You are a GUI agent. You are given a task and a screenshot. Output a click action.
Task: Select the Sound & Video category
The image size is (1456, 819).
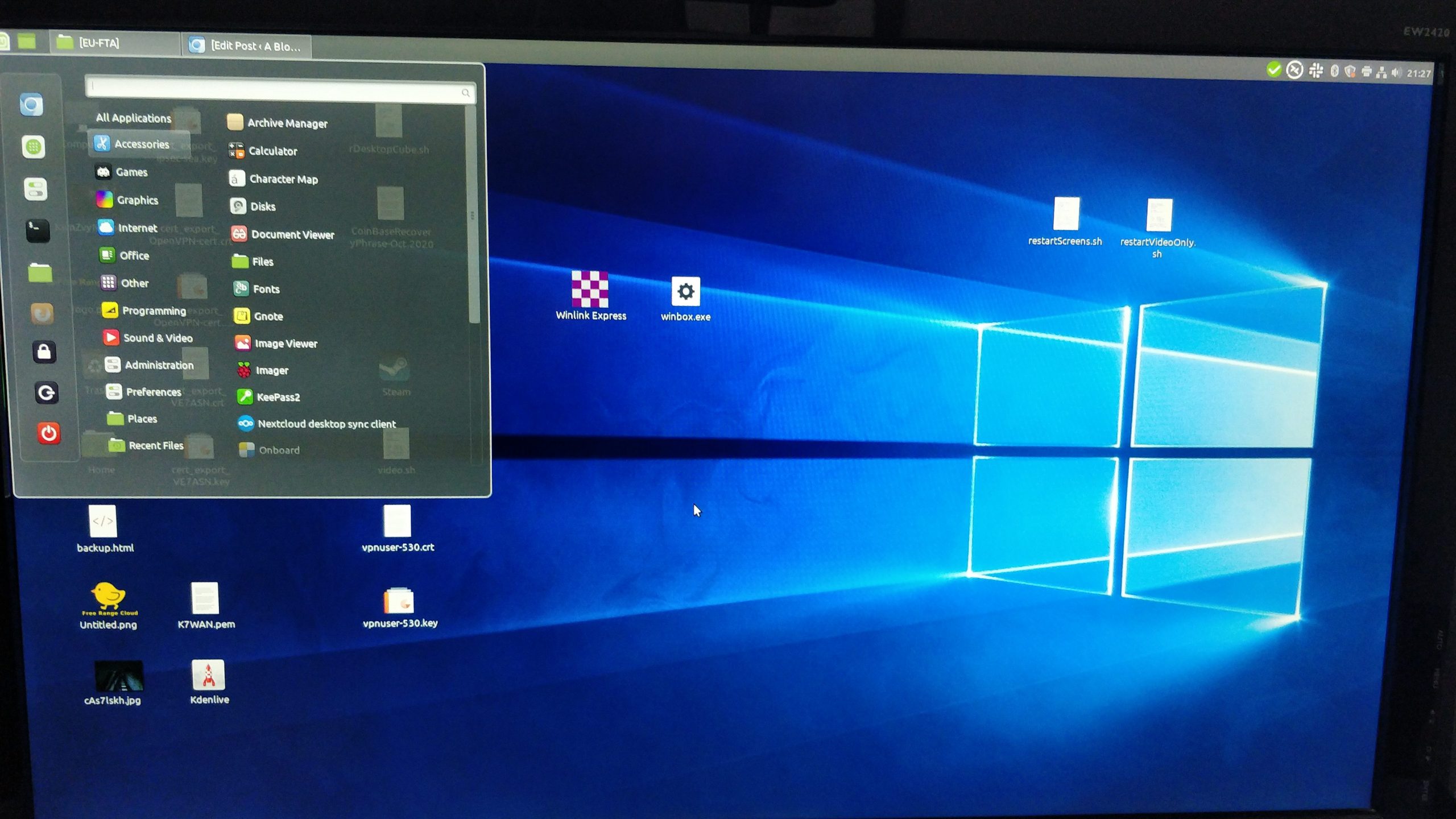[148, 338]
